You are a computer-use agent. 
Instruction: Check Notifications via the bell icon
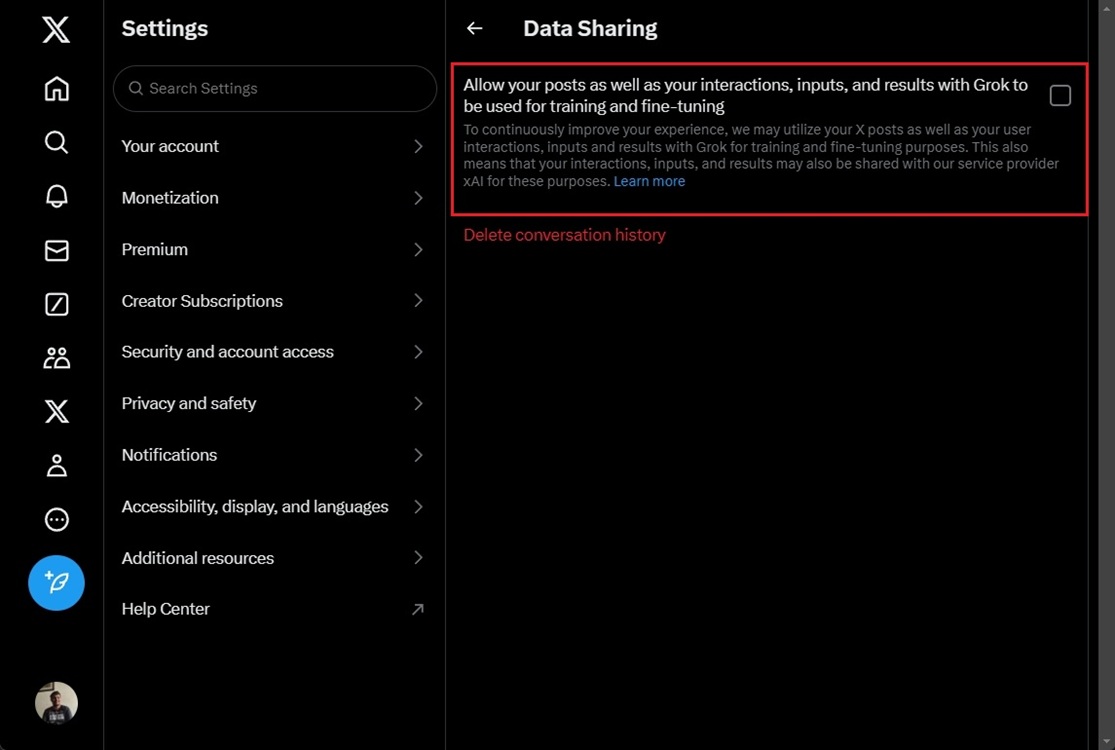[56, 196]
